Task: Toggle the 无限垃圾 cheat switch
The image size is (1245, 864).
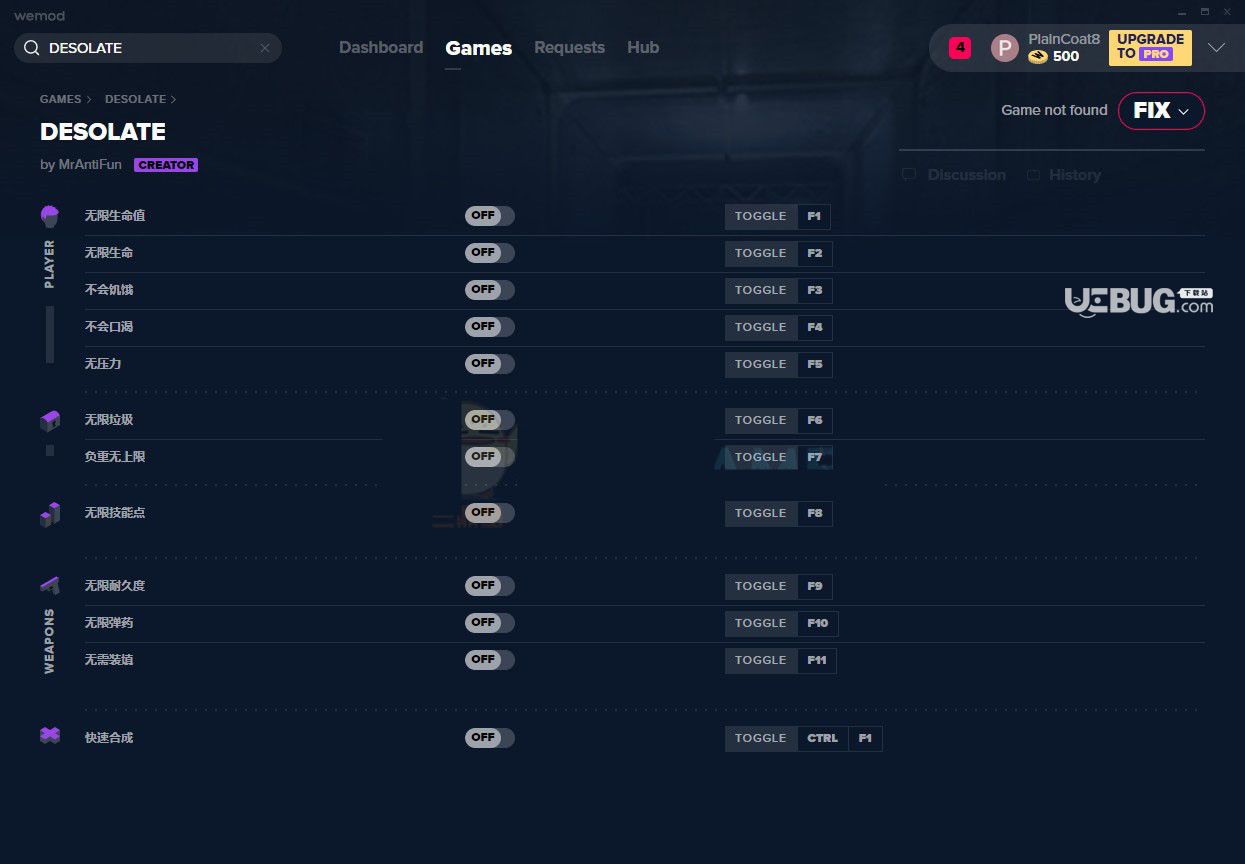Action: click(x=490, y=420)
